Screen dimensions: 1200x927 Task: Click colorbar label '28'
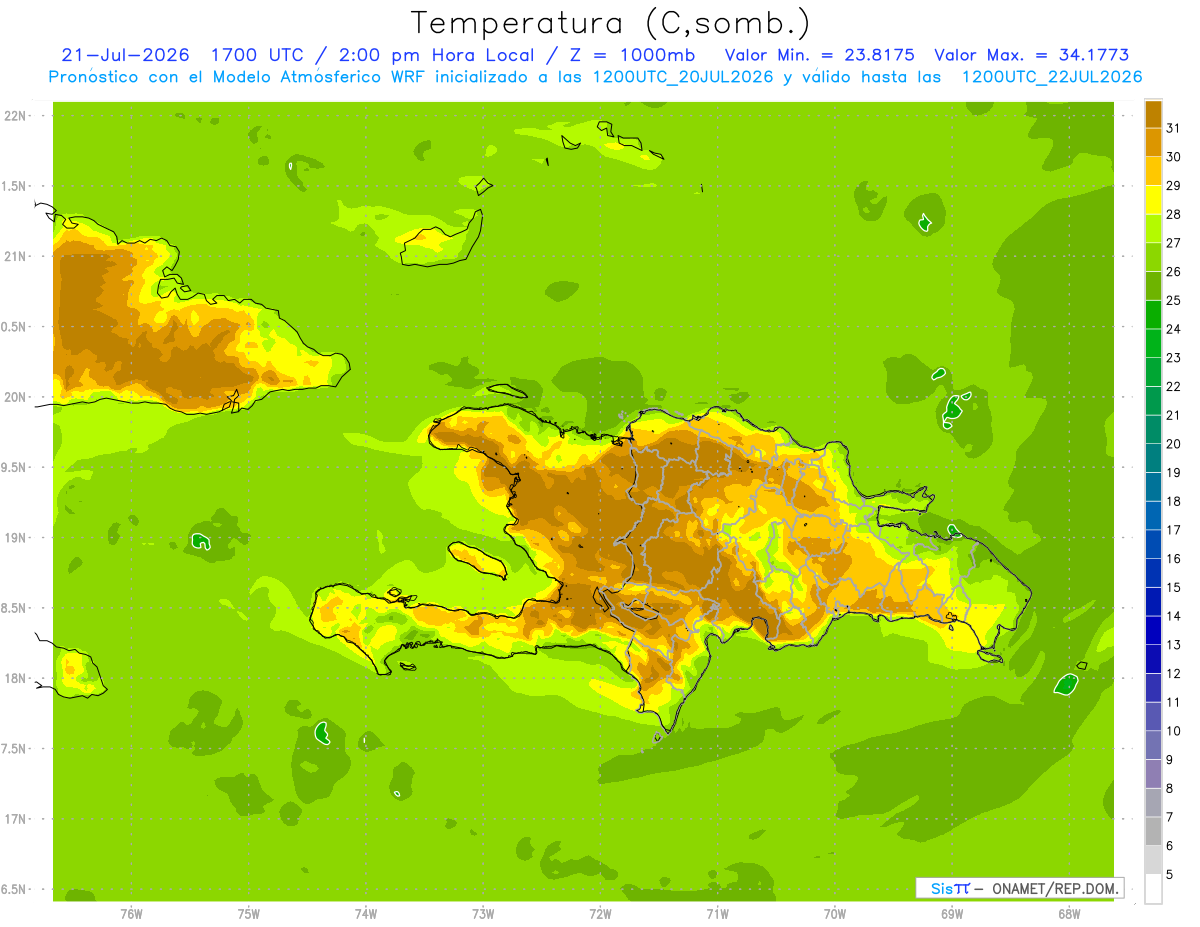[1172, 214]
